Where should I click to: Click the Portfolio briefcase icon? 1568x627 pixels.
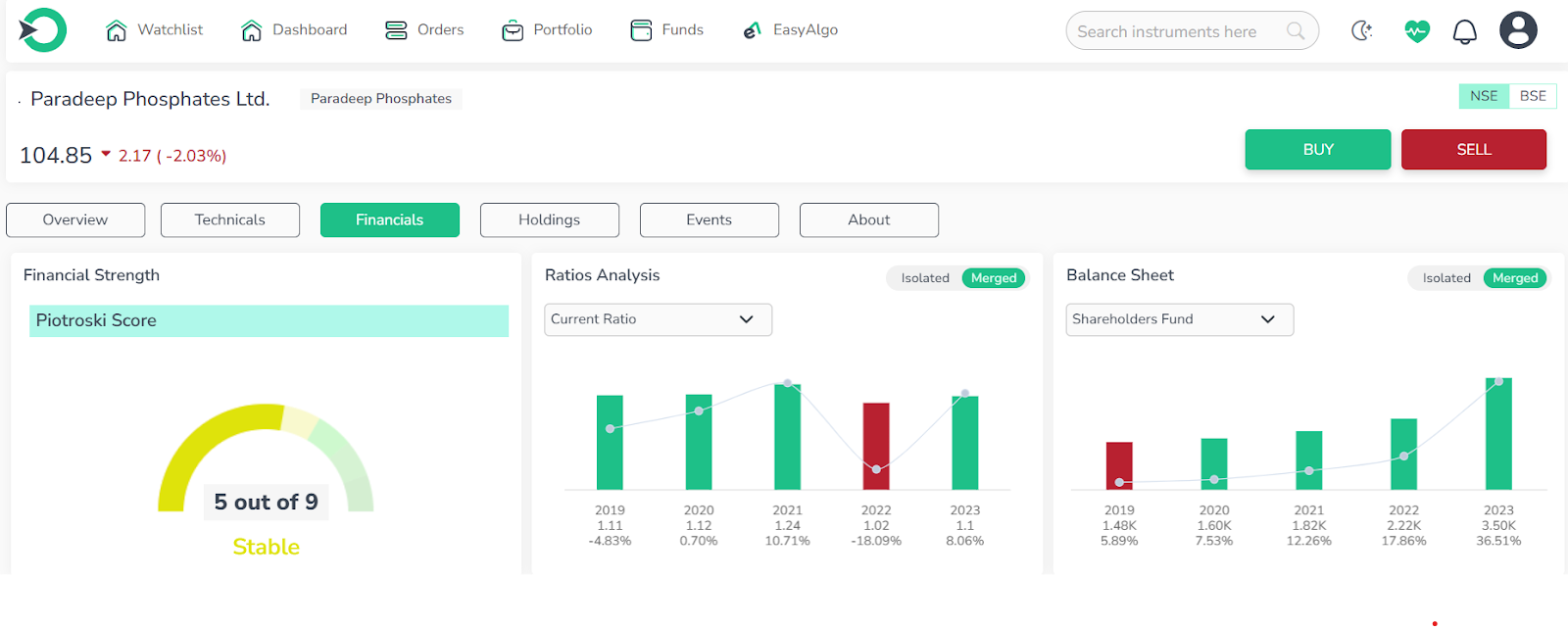[513, 30]
